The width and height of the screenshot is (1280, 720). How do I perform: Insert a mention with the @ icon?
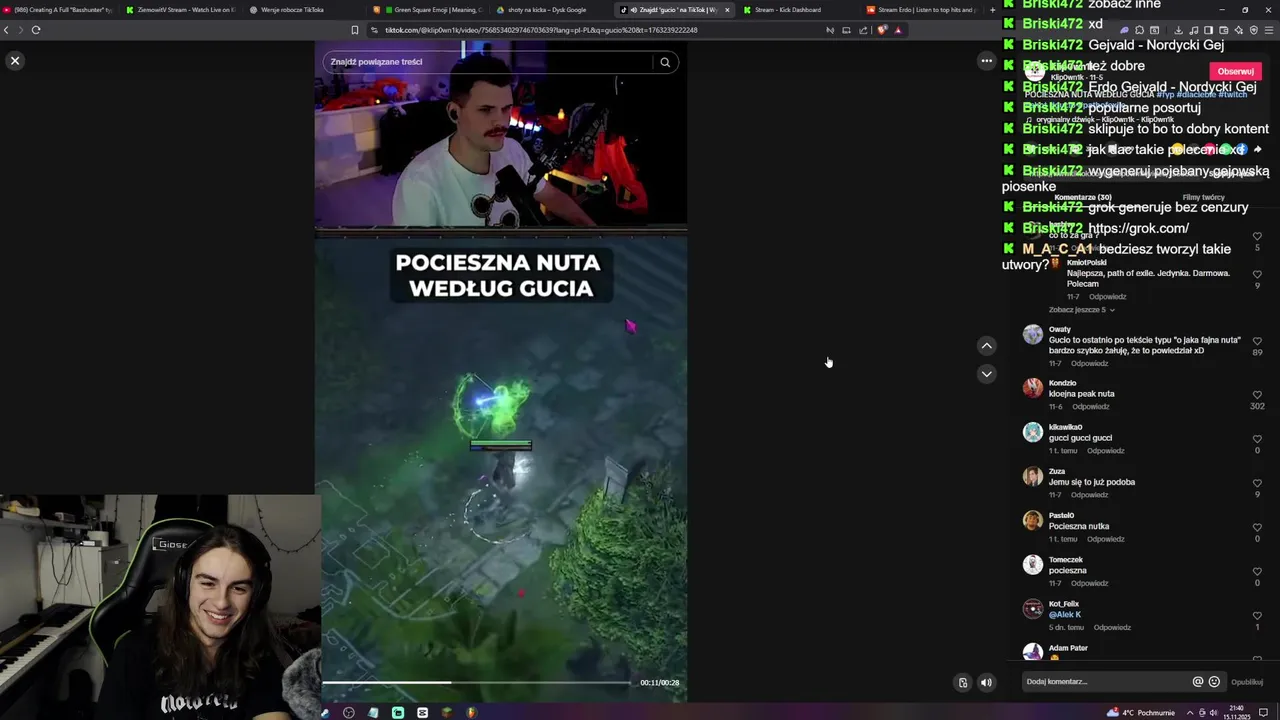[1197, 682]
